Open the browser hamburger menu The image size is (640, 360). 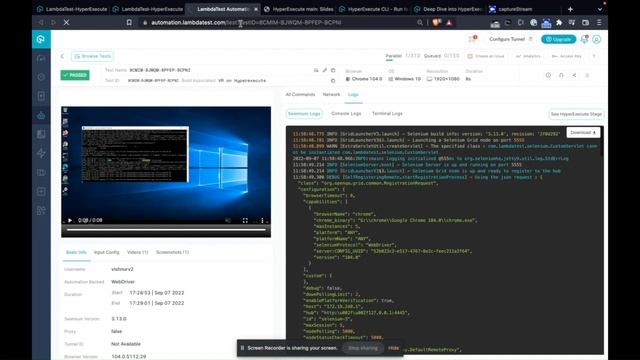click(599, 22)
